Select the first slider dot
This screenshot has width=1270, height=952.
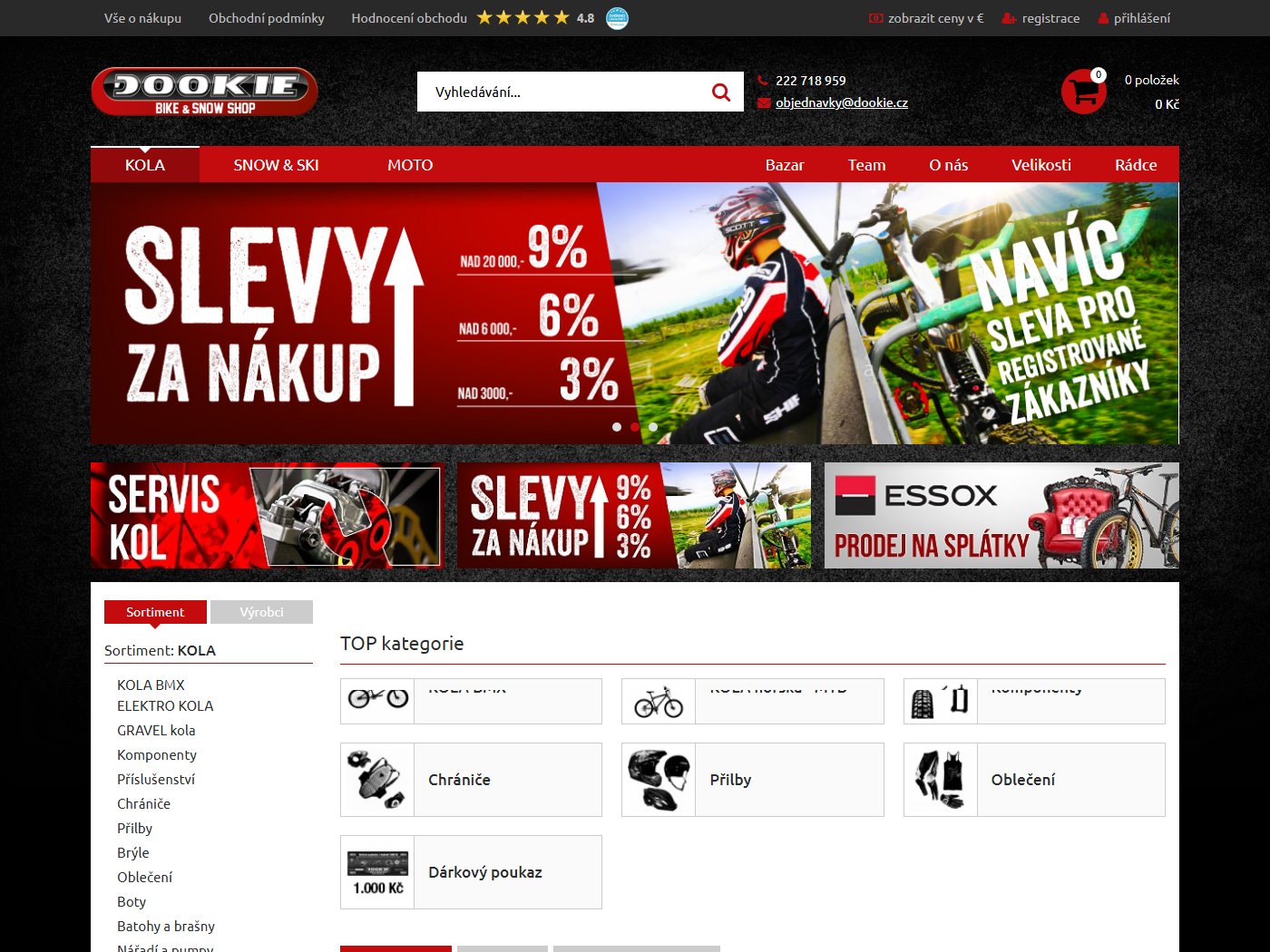coord(617,427)
